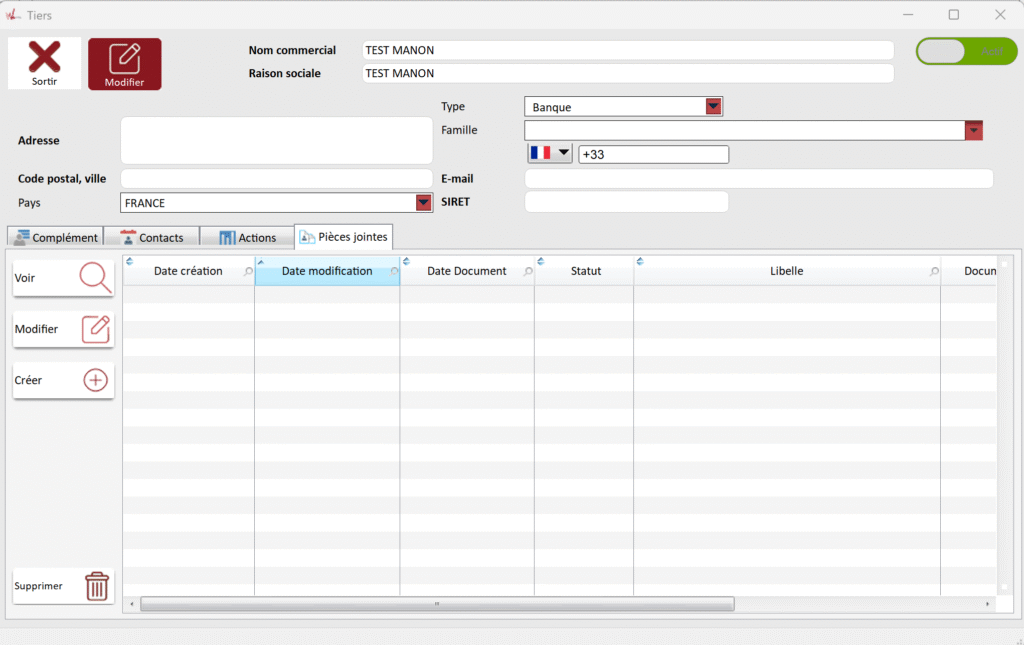Click search icon in Libelle column header
The image size is (1024, 645).
click(x=934, y=272)
